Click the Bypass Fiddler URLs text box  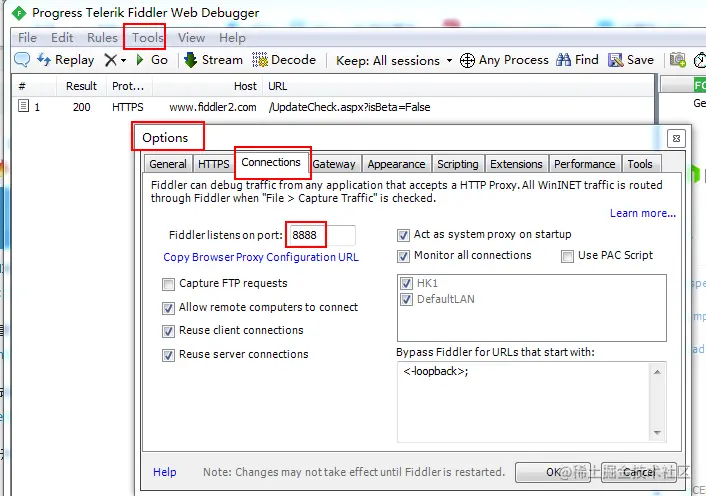tap(523, 402)
